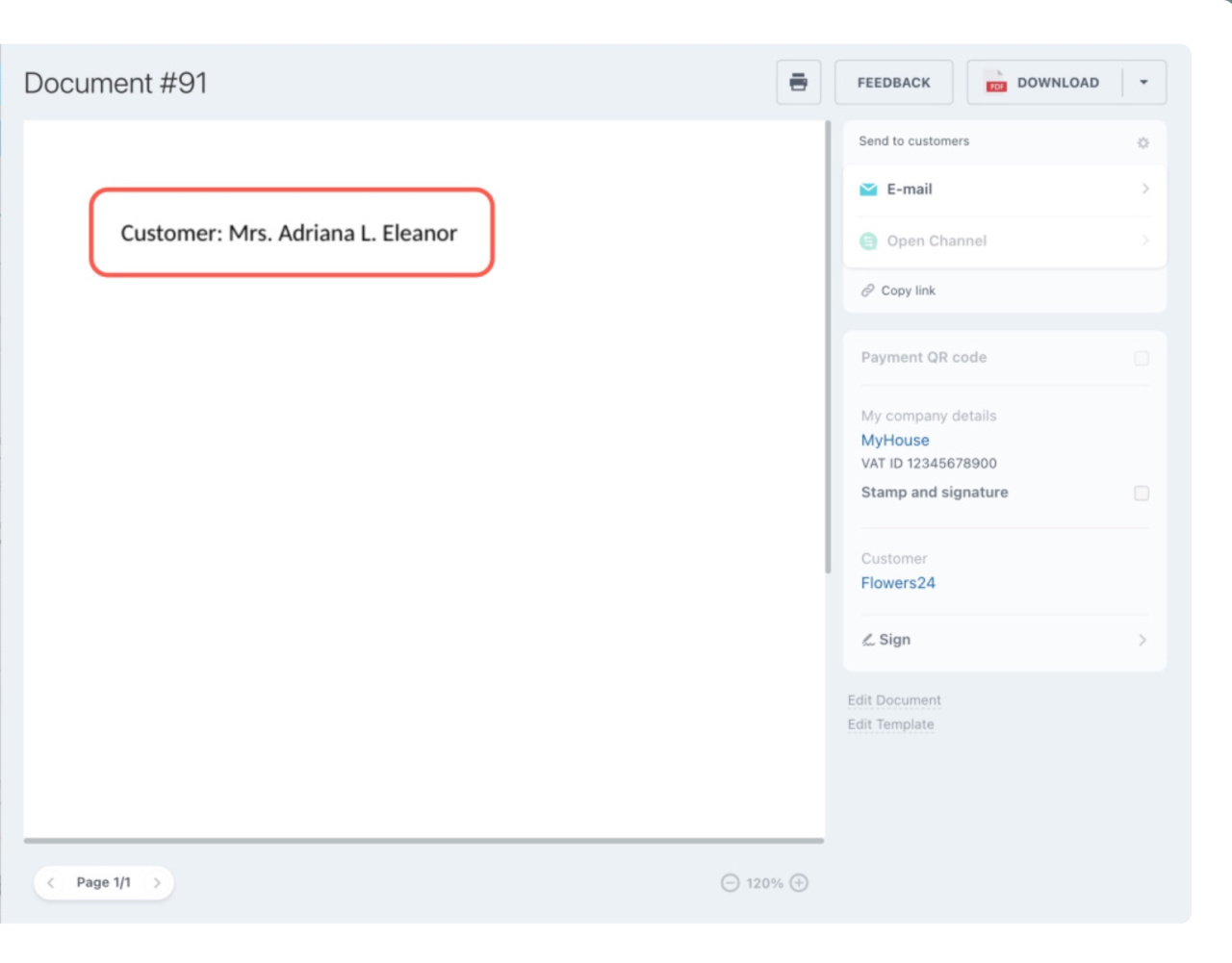The image size is (1232, 963).
Task: Zoom out with the minus icon
Action: click(x=730, y=883)
